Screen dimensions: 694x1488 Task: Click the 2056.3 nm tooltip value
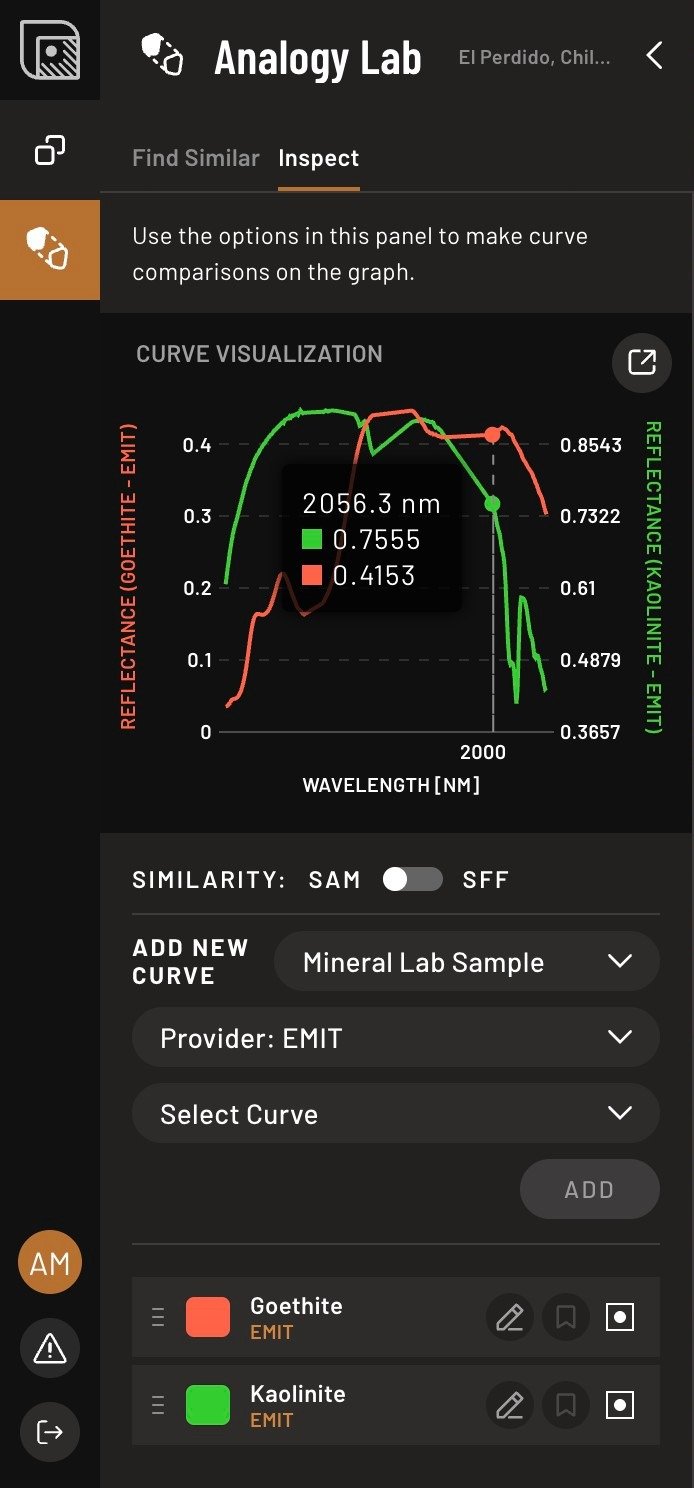[x=372, y=503]
